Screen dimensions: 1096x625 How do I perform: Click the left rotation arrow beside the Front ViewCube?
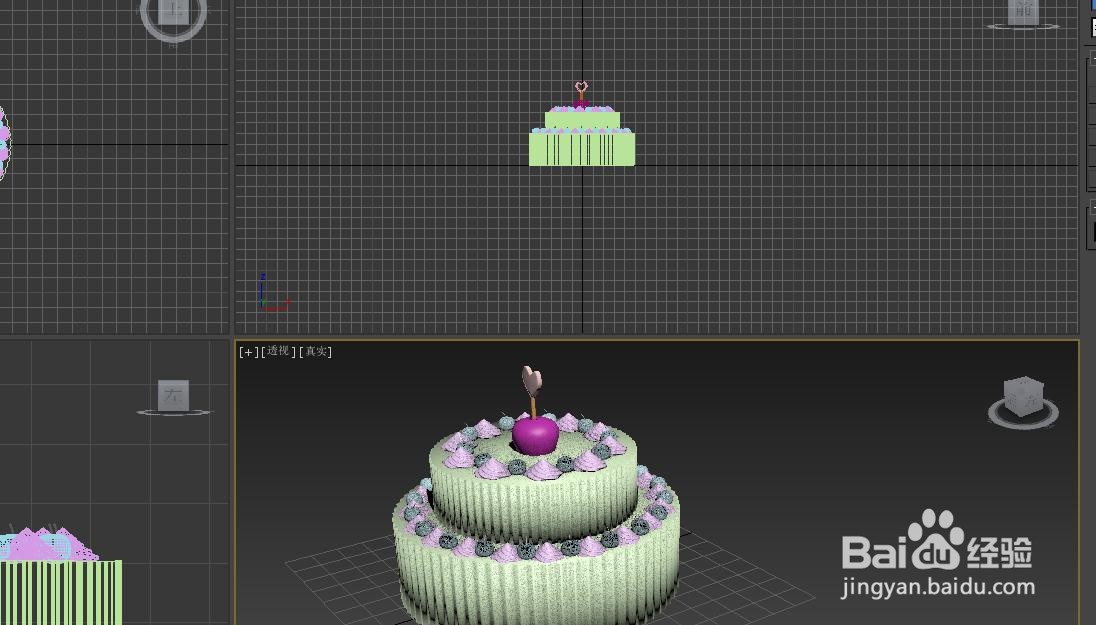[x=990, y=26]
